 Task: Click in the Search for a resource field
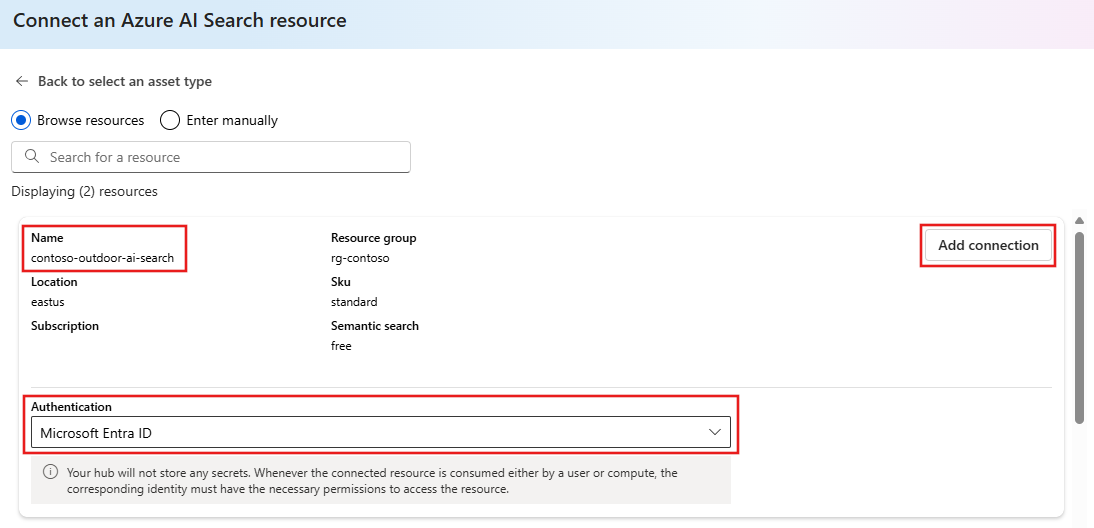[x=211, y=157]
